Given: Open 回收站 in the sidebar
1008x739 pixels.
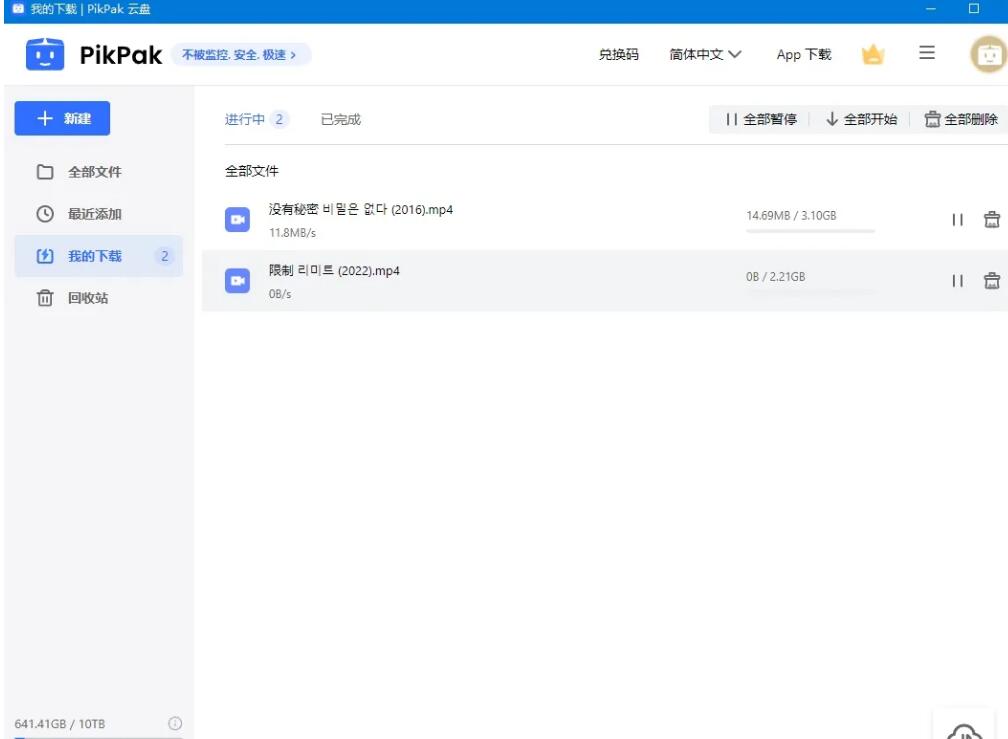Looking at the screenshot, I should point(98,298).
